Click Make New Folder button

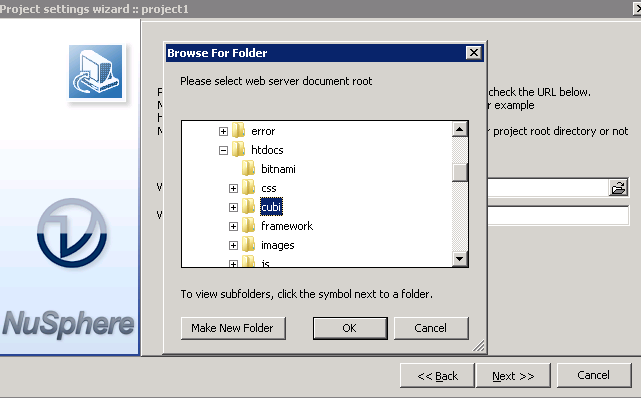[233, 328]
